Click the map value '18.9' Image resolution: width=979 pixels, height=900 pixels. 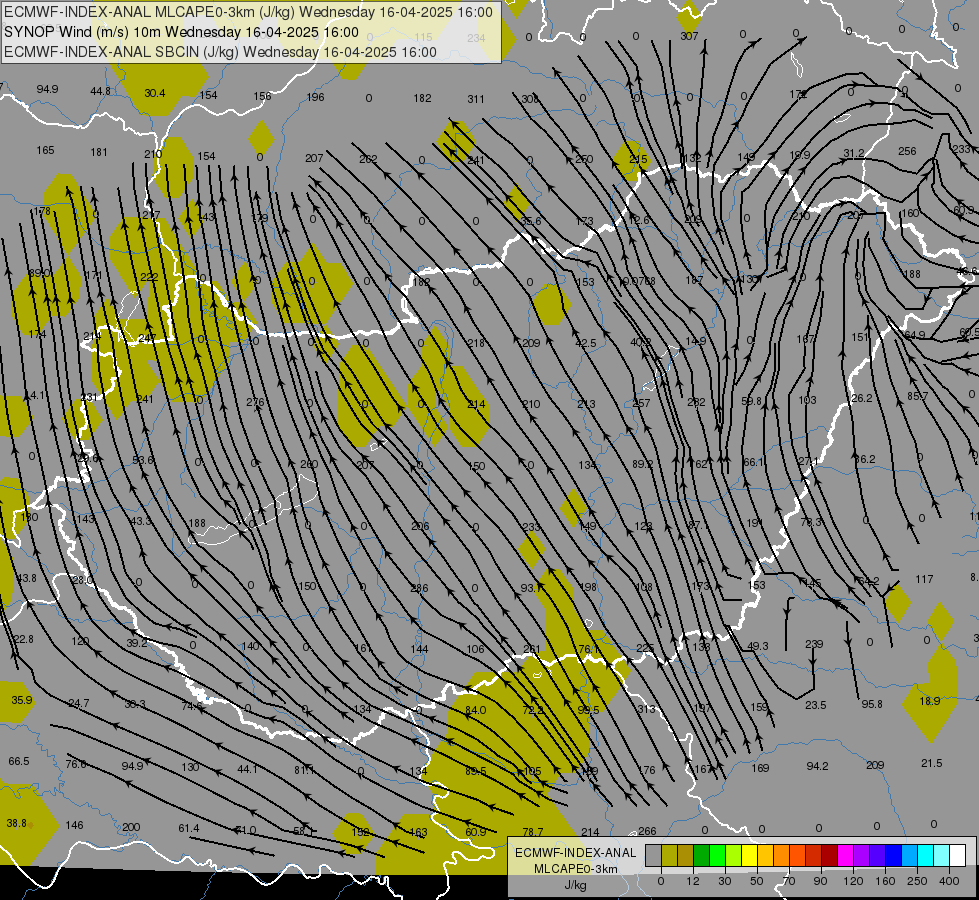coord(930,701)
